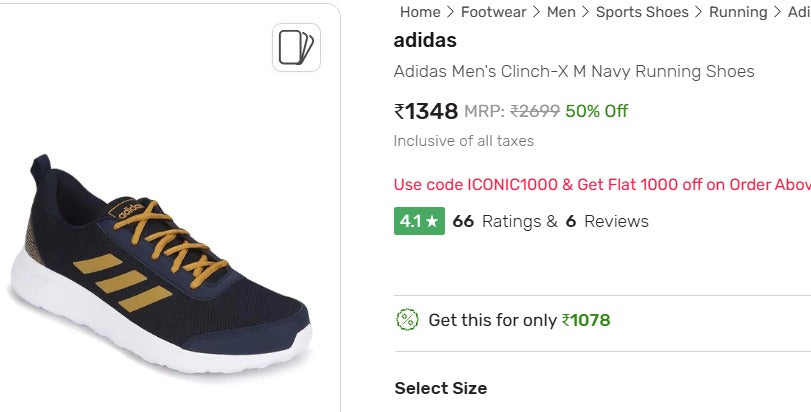Click the ₹1348 selling price
Viewport: 811px width, 412px height.
(x=426, y=111)
